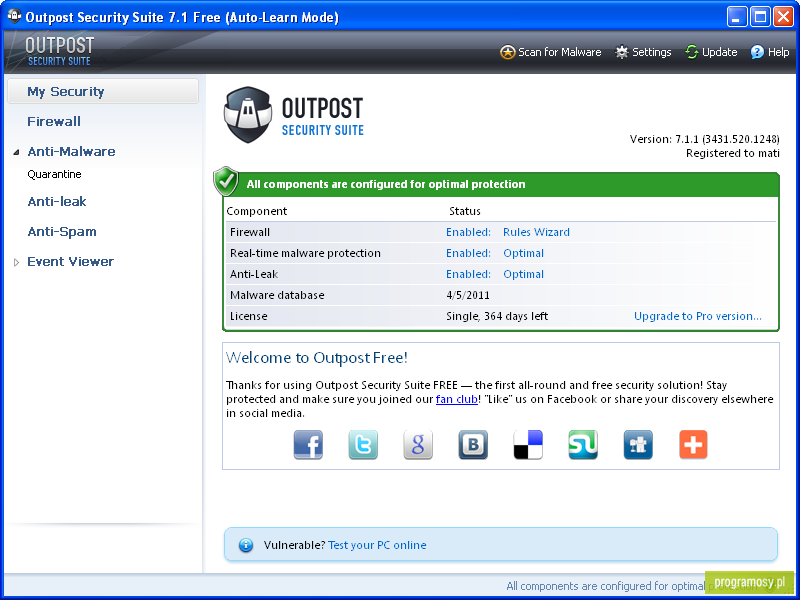The width and height of the screenshot is (800, 600).
Task: Click Optimal link for Real-time malware protection
Action: (523, 253)
